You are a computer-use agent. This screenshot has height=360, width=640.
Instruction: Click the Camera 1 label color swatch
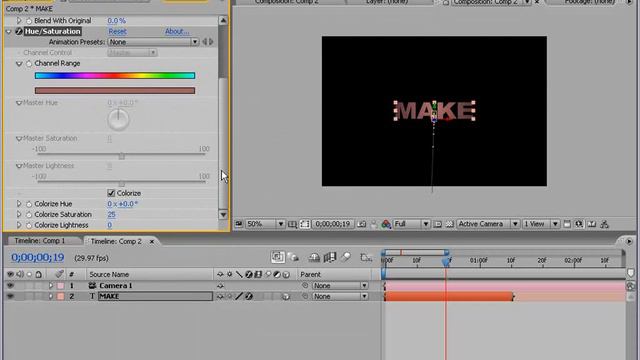tap(60, 286)
